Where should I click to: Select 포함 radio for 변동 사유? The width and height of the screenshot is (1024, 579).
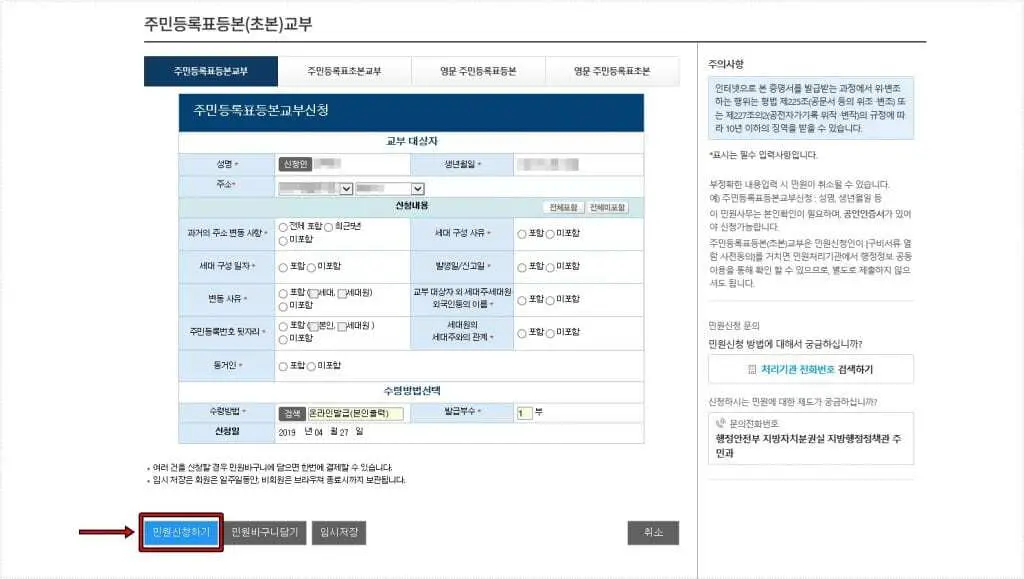(x=283, y=294)
